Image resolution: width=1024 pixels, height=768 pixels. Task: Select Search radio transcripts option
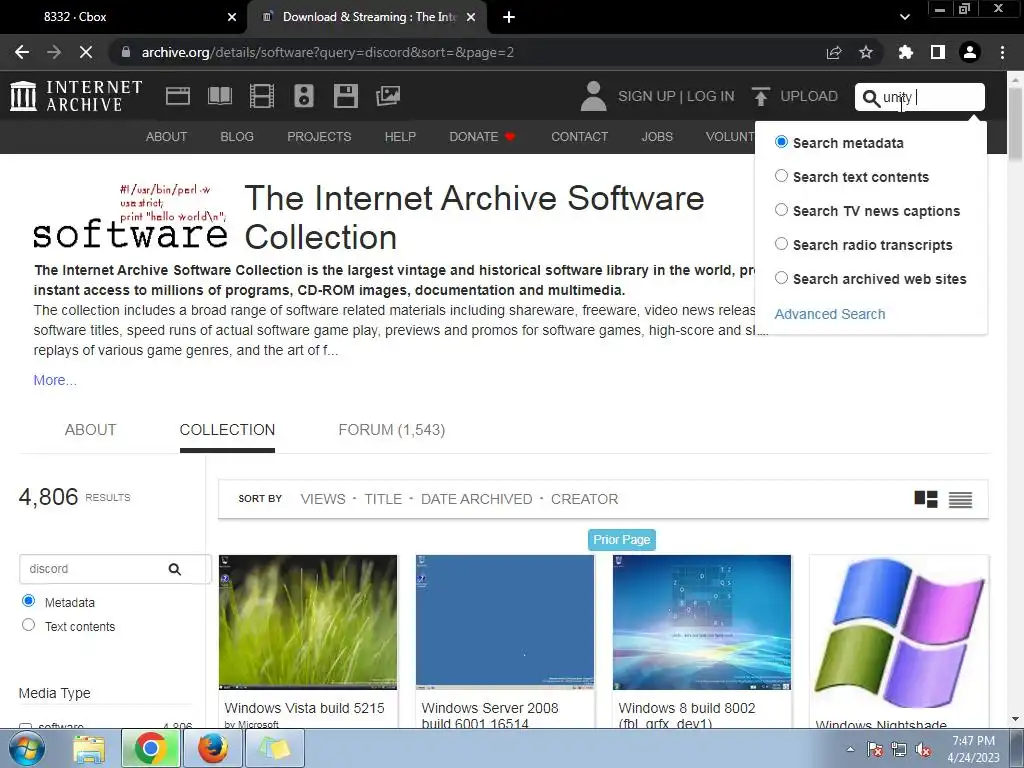781,244
